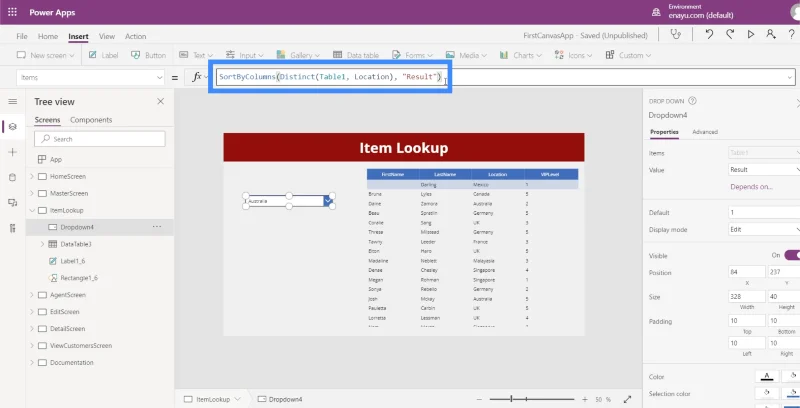Preview the app with Play icon
Screen dimensions: 800x408
tap(751, 34)
